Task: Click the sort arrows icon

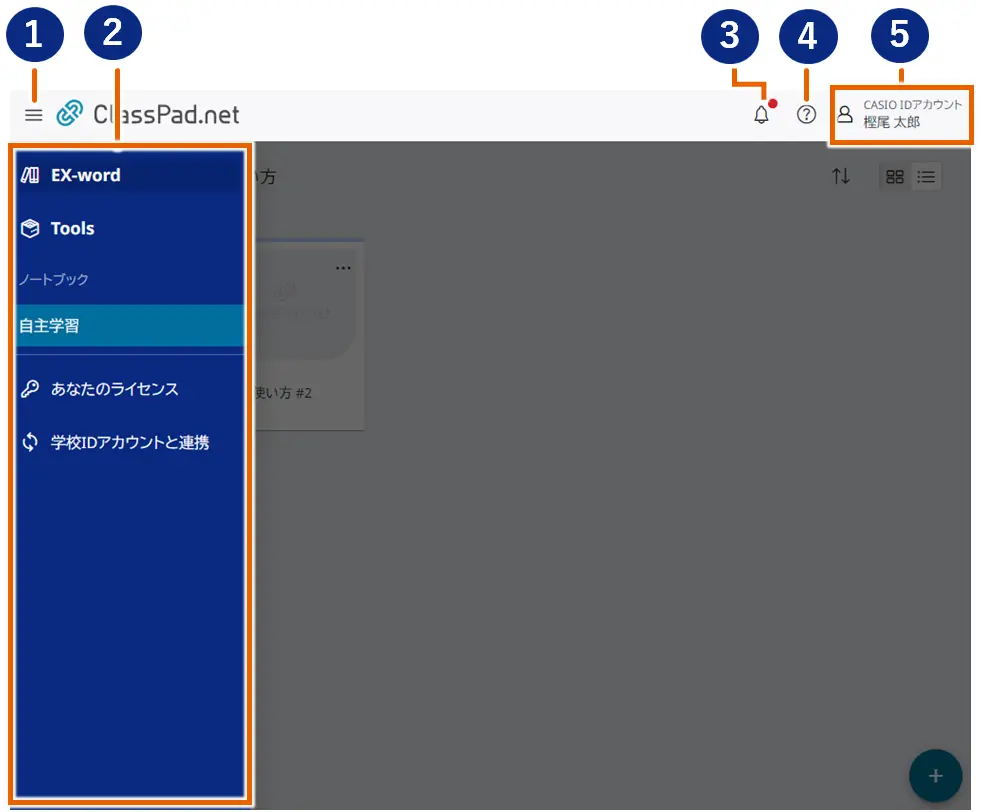Action: pyautogui.click(x=841, y=177)
